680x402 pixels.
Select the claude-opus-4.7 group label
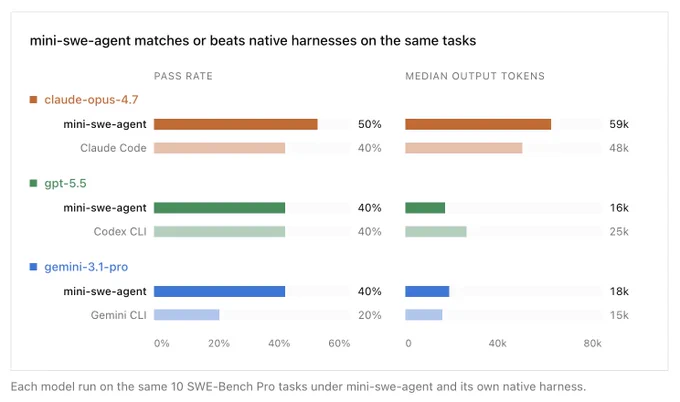coord(91,100)
